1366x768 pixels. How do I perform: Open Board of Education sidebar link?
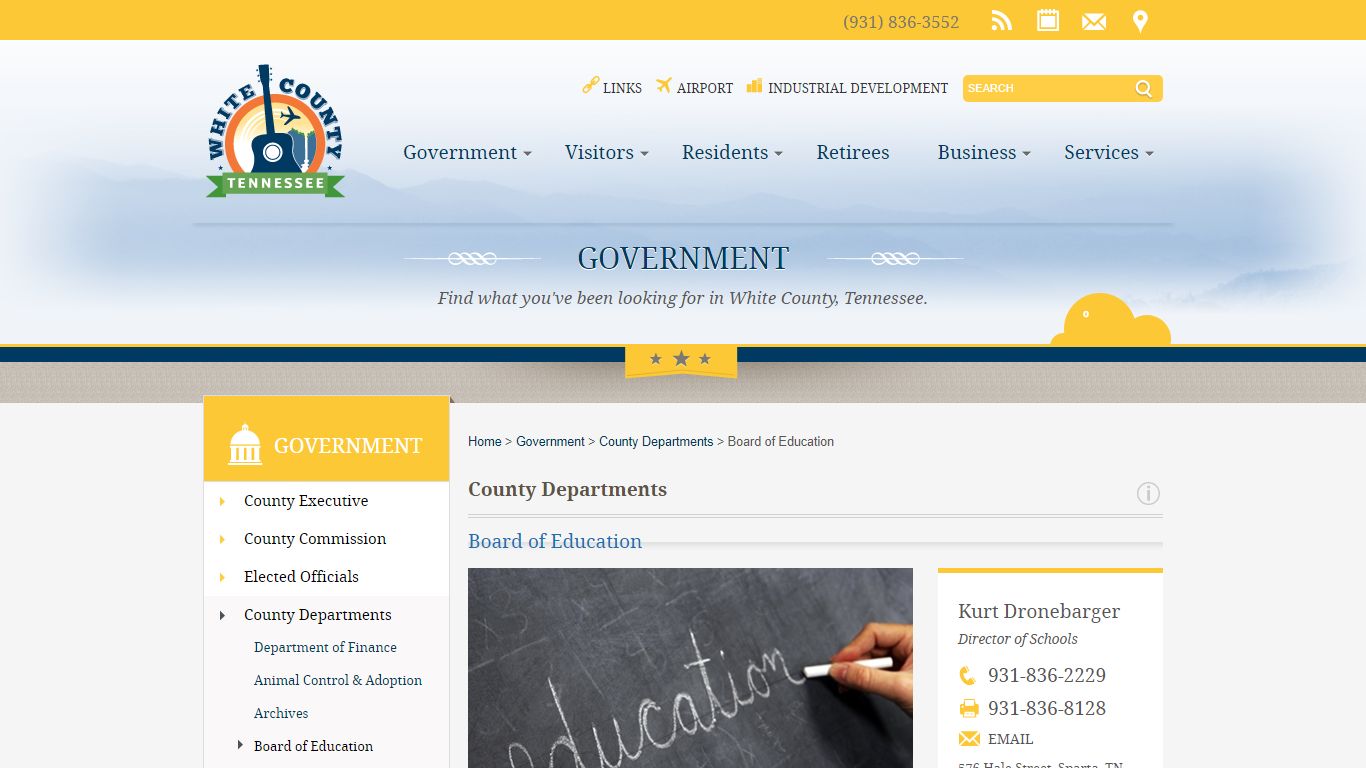coord(313,746)
